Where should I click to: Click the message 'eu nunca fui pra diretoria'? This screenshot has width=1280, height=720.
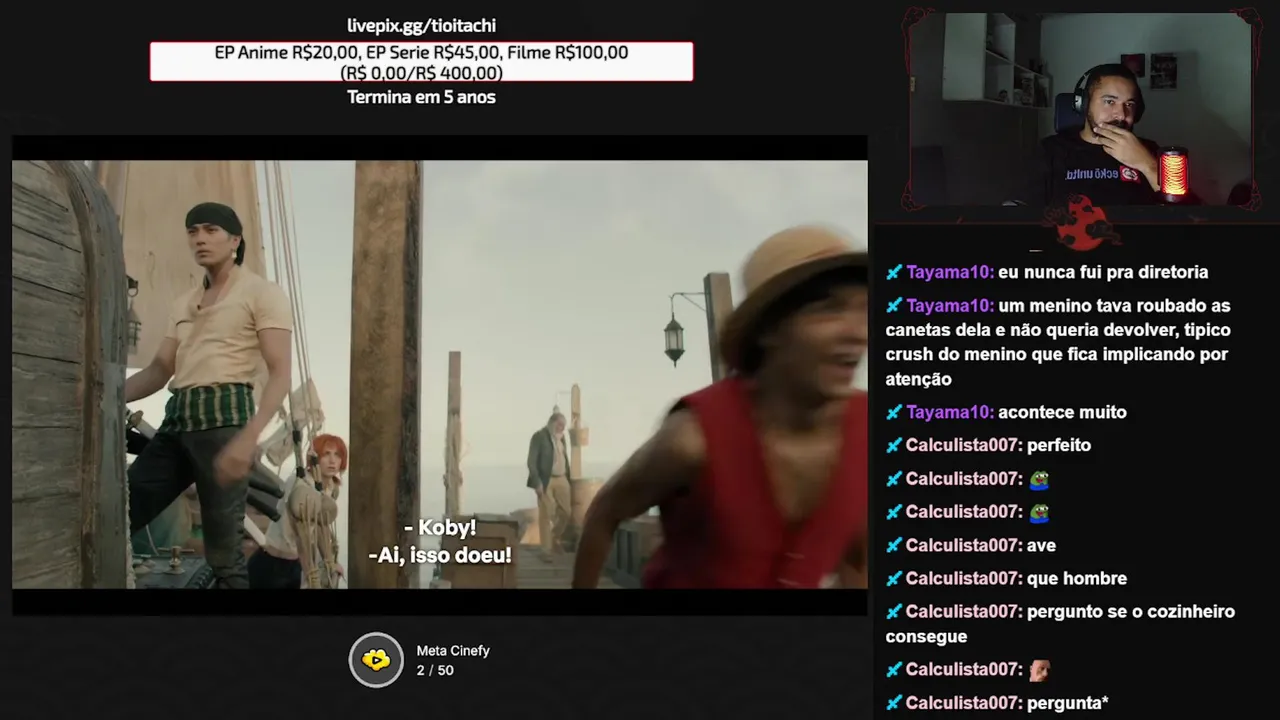(1103, 272)
